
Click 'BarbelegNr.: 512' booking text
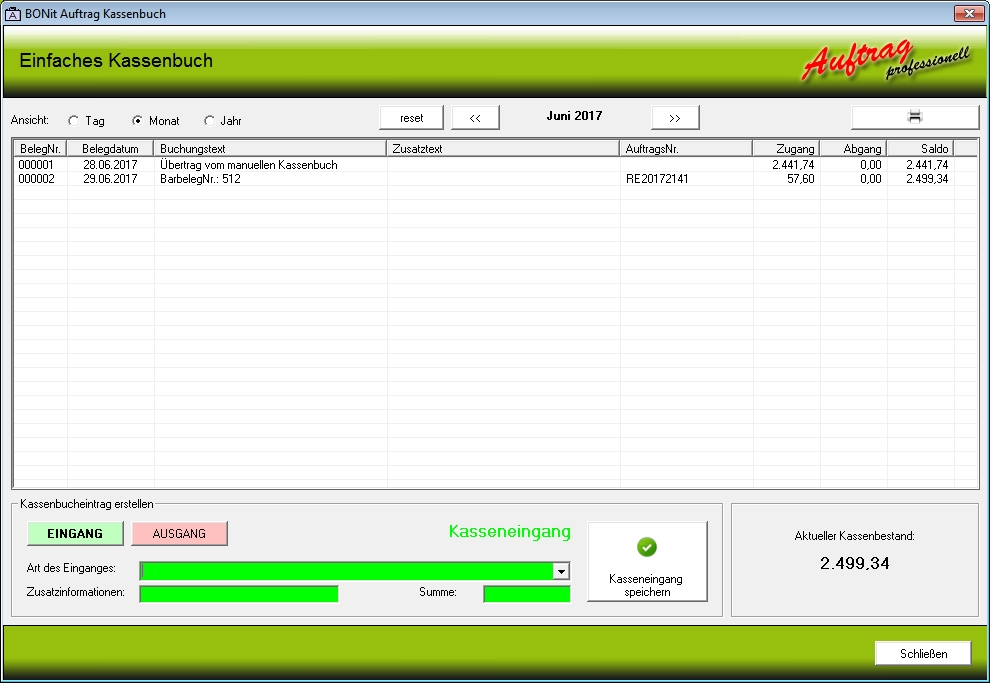(200, 179)
